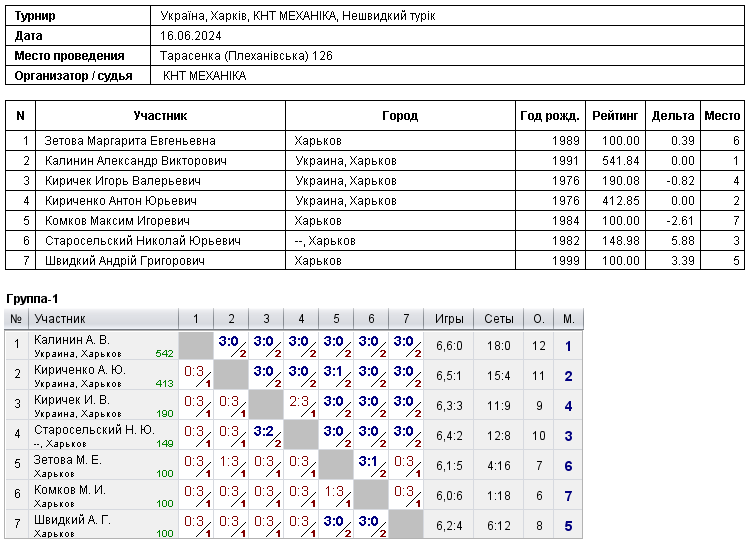Click tournament name Нешвидкий турік
Viewport: 750px width, 544px height.
[388, 16]
